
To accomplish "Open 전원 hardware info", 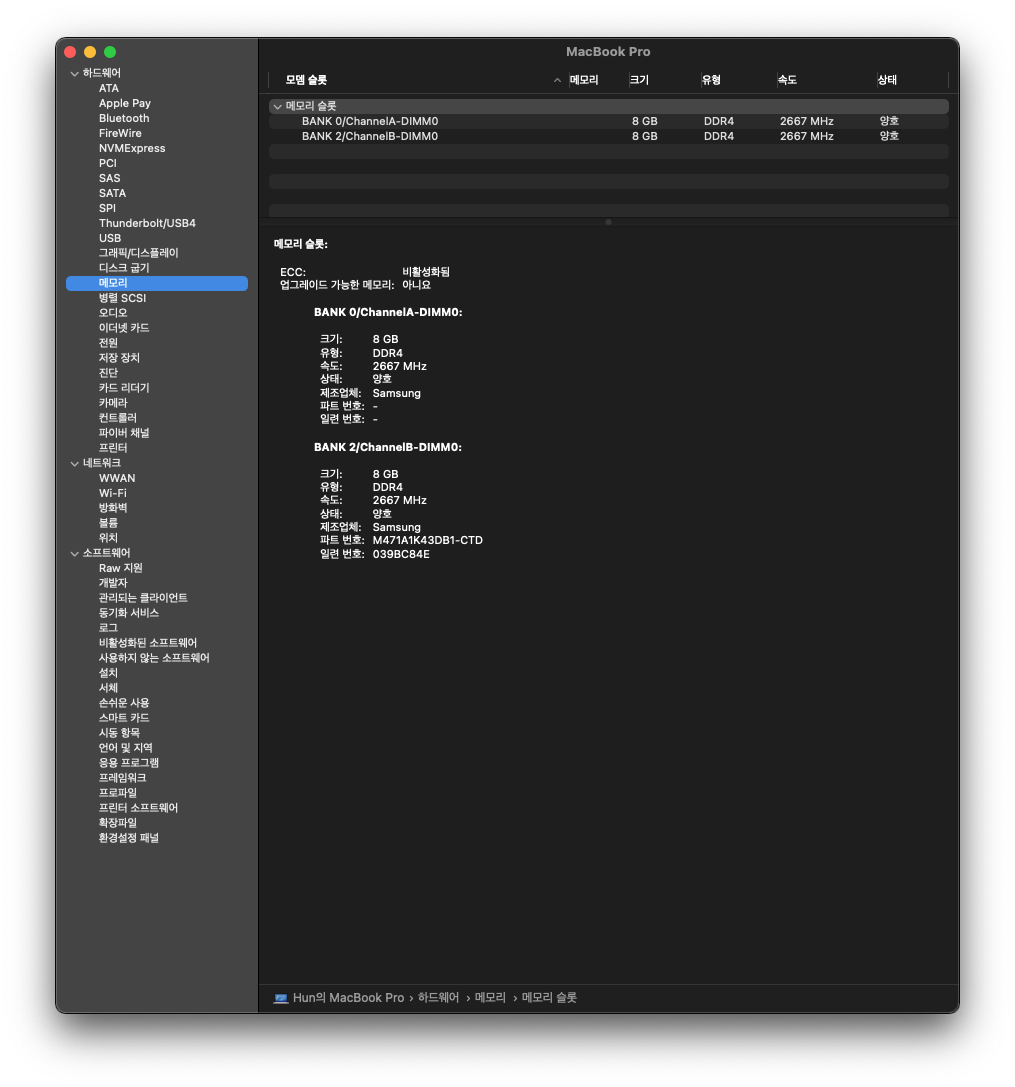I will [x=108, y=343].
